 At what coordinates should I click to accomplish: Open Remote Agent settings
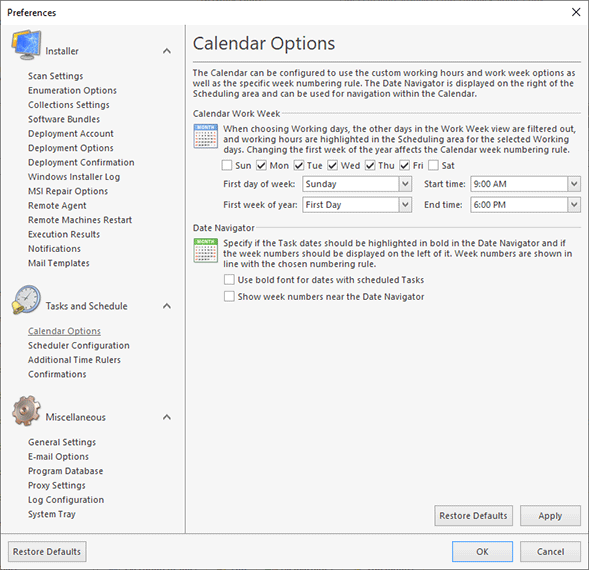point(57,206)
